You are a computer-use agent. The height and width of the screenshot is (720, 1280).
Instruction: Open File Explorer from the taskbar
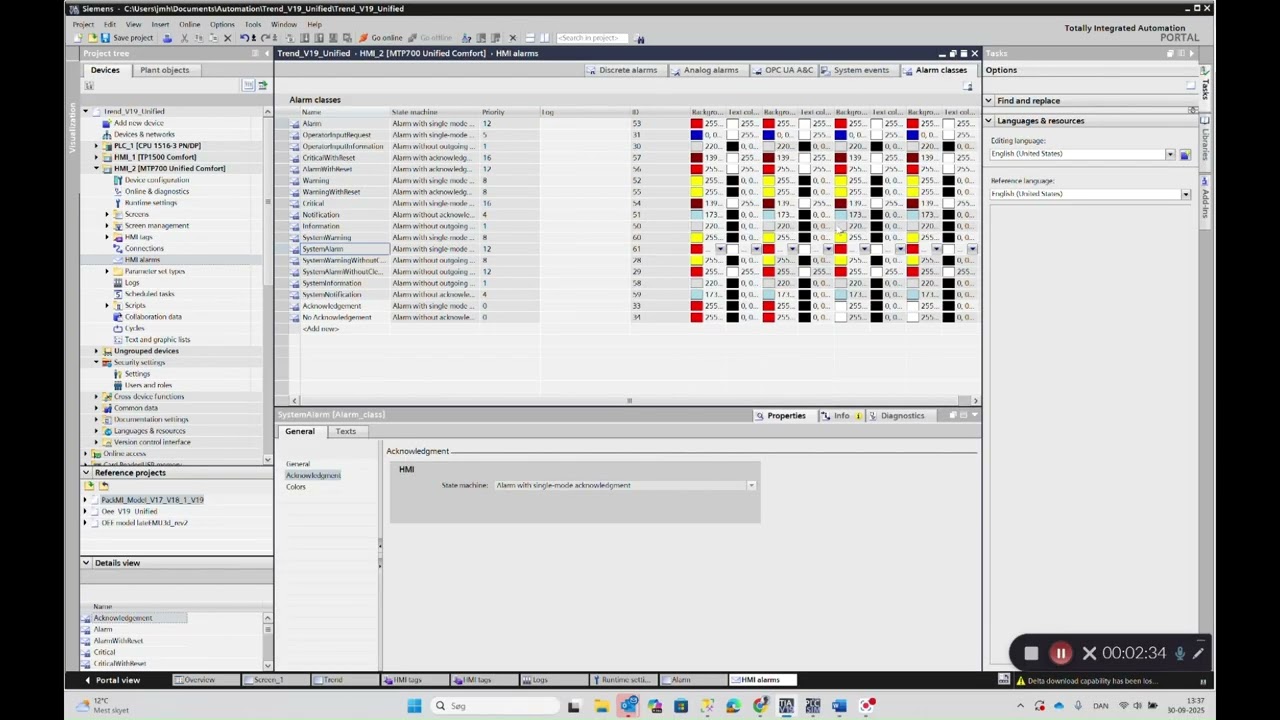pyautogui.click(x=602, y=706)
